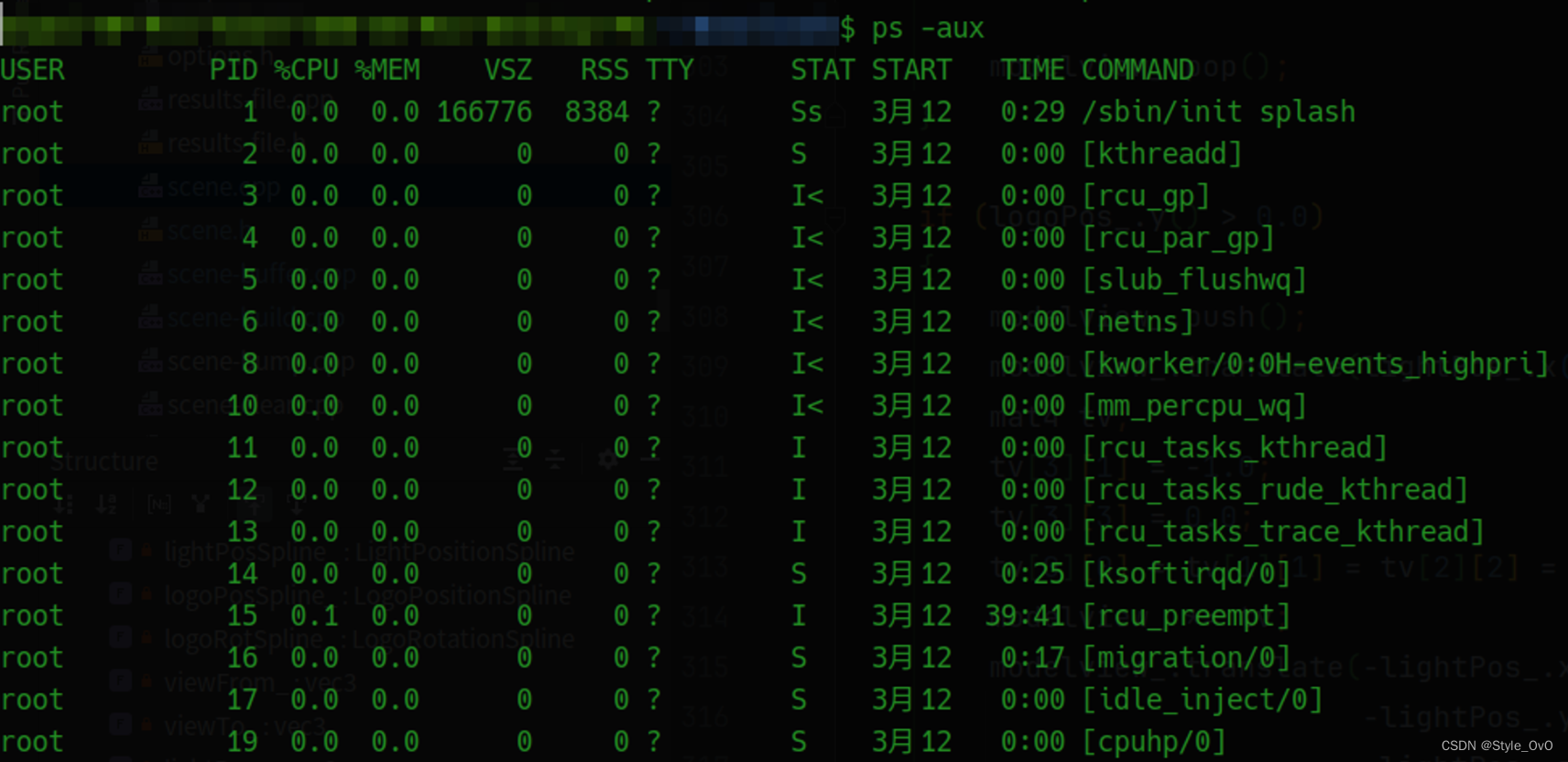Image resolution: width=1568 pixels, height=762 pixels.
Task: Click the VSZ value 166776
Action: 485,113
